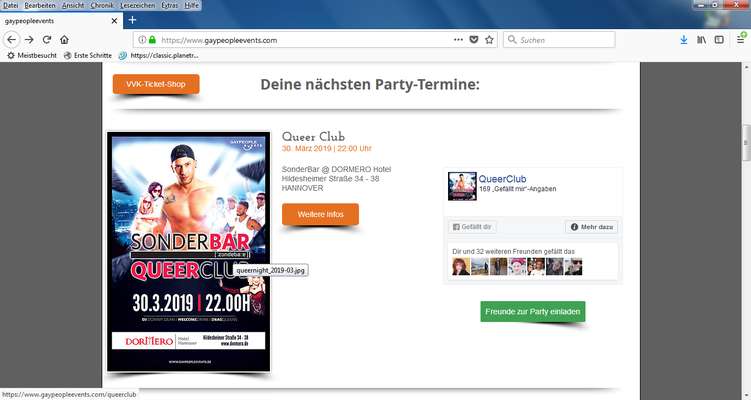Open the Extras menu

170,5
